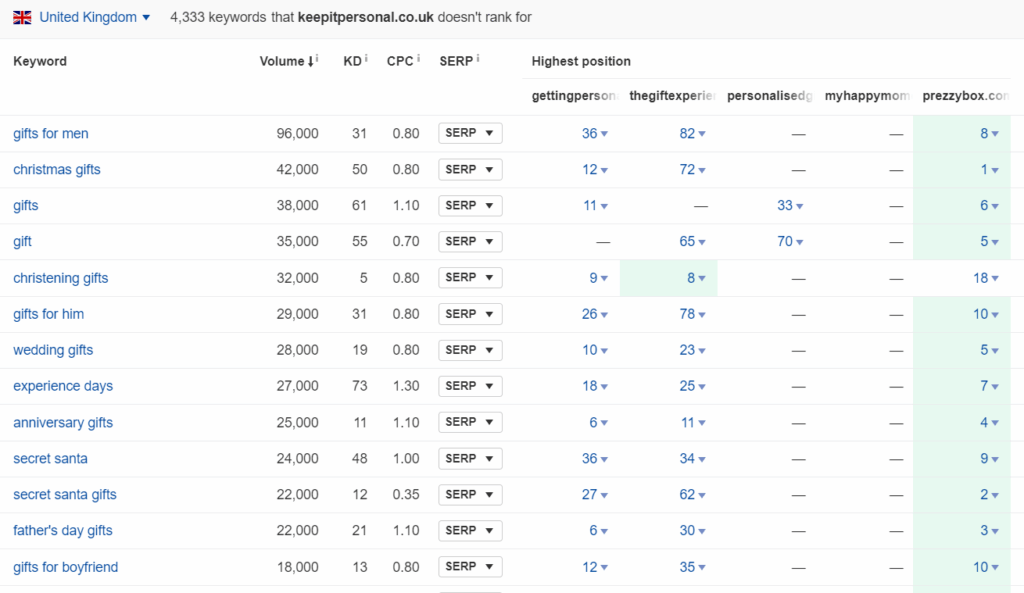Expand SERP dropdown for 'christening gifts'
Viewport: 1024px width, 593px height.
point(470,278)
